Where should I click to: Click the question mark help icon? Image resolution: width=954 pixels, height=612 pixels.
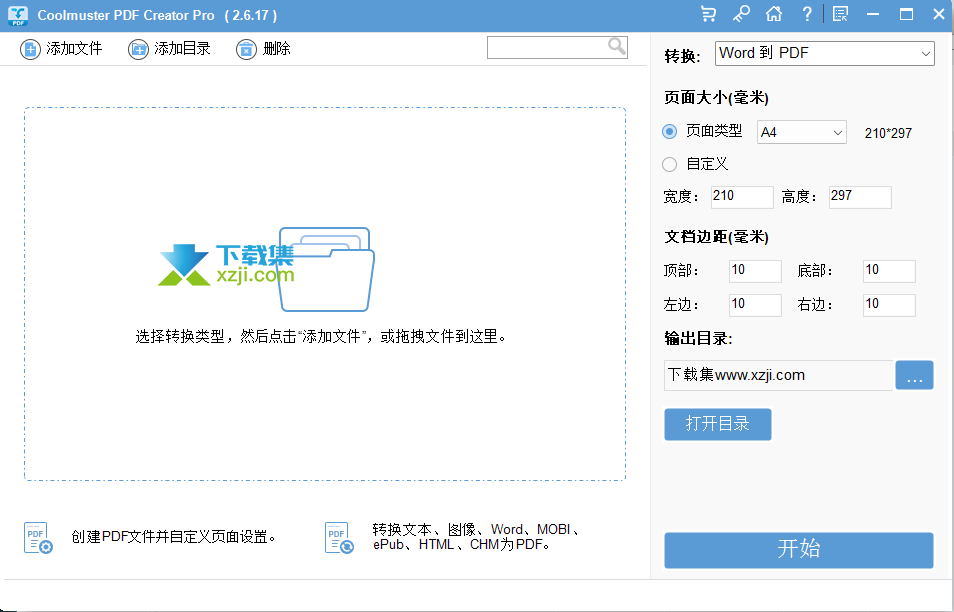point(807,14)
